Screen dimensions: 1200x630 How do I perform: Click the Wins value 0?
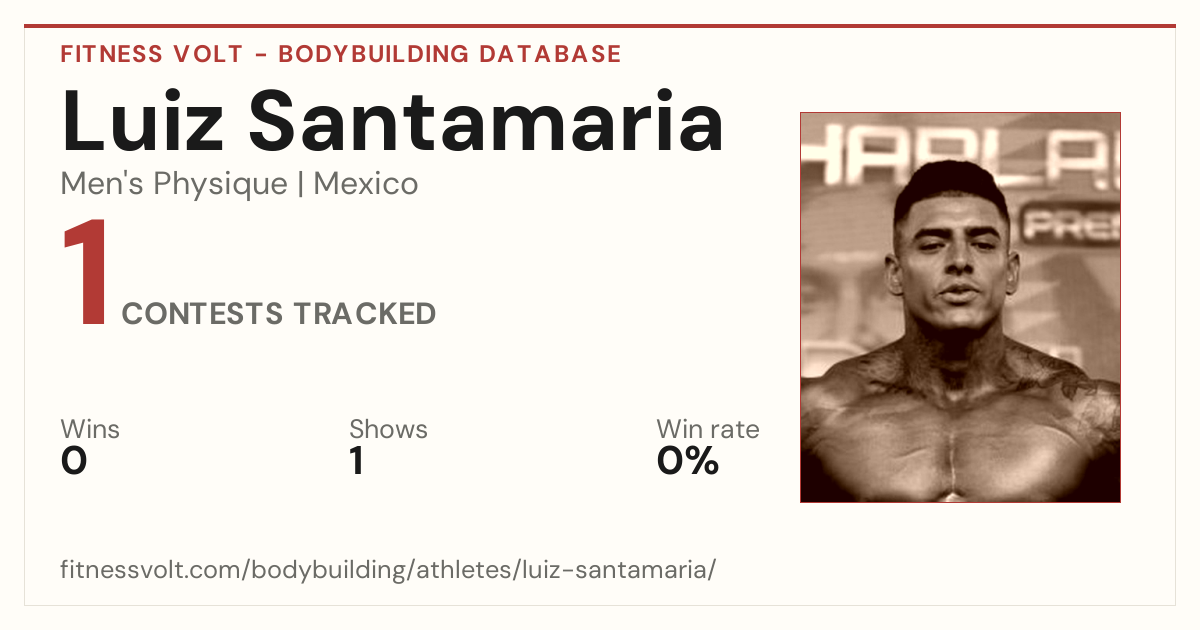coord(74,461)
